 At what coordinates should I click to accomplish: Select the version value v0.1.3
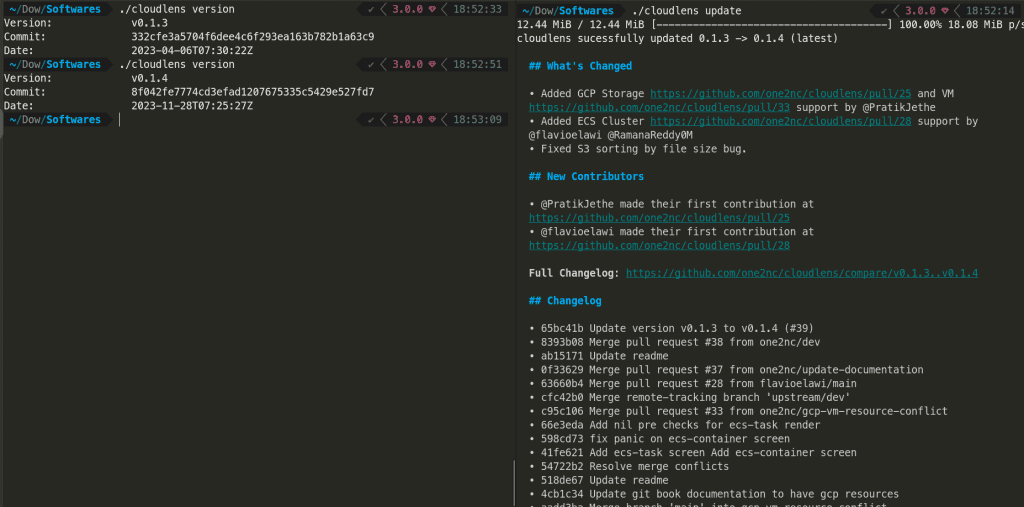click(x=150, y=23)
